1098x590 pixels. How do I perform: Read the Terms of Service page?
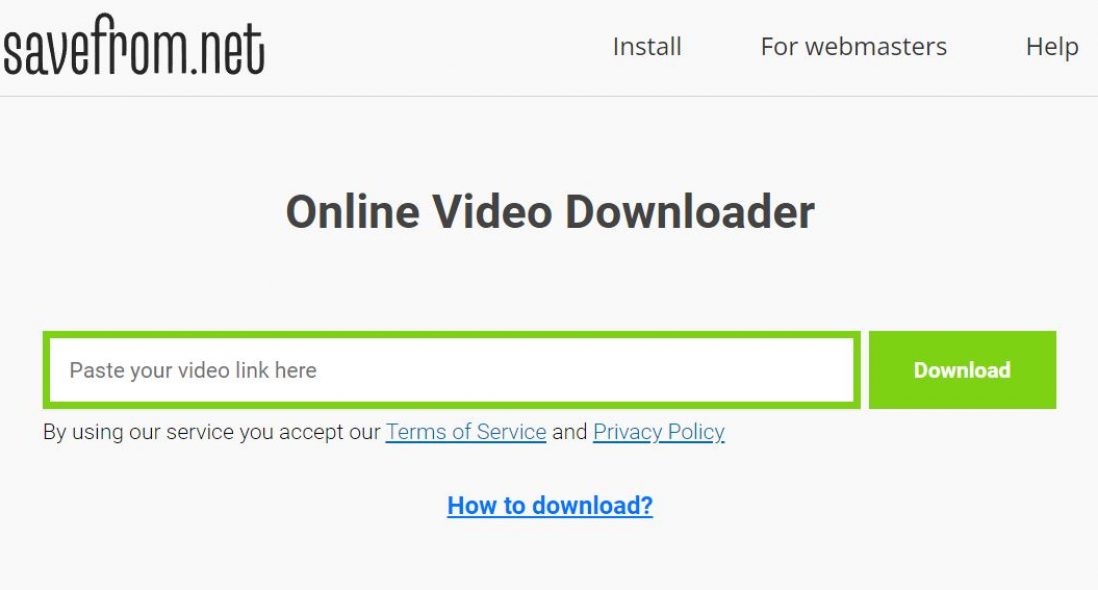click(466, 432)
